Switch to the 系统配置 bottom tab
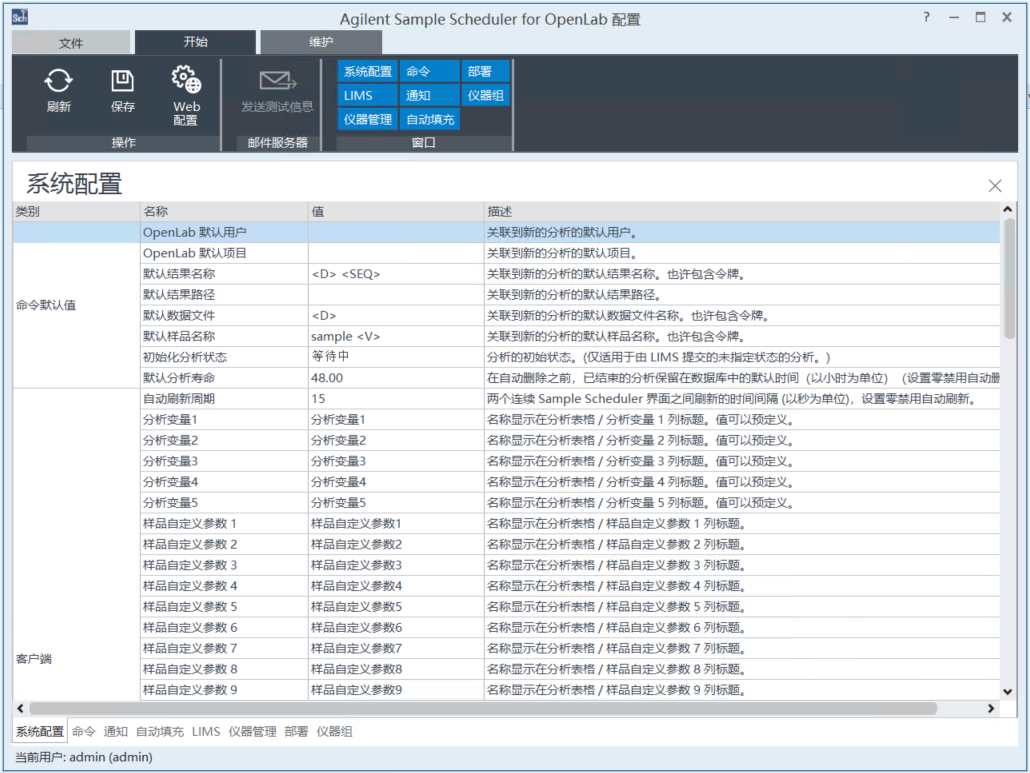The image size is (1030, 773). click(39, 732)
